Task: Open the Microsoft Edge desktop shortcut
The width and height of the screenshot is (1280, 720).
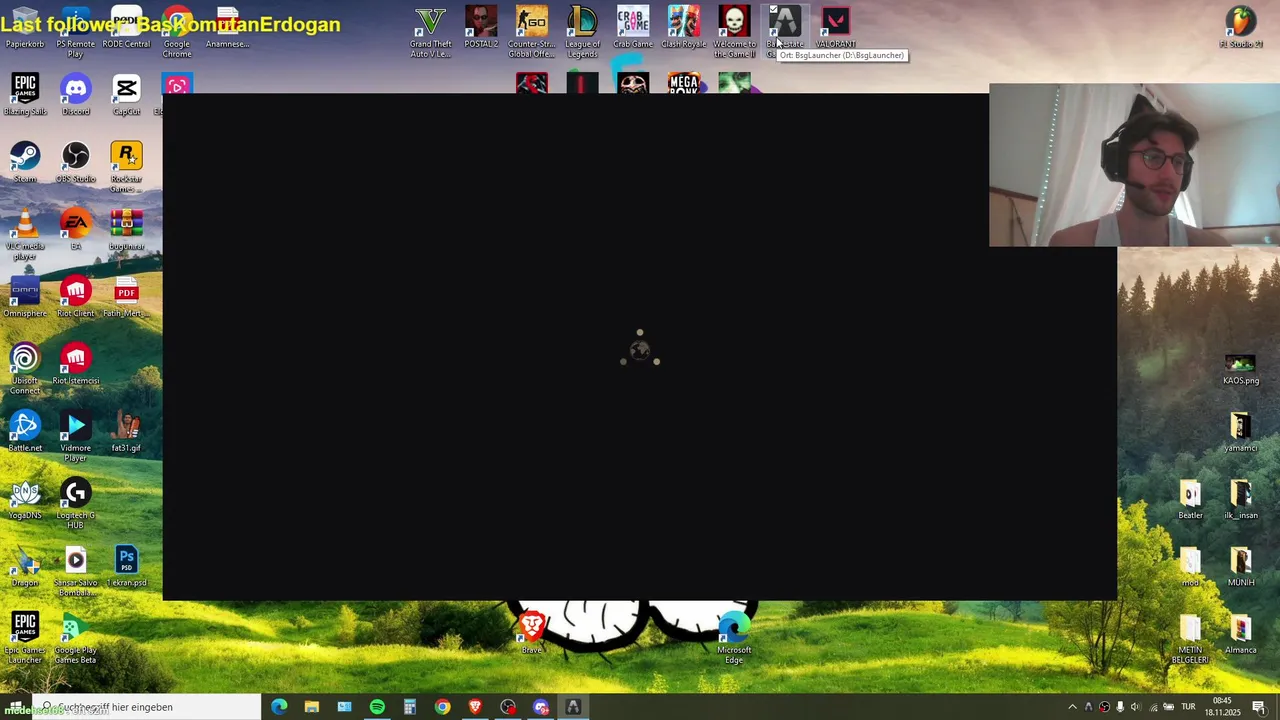Action: pos(734,637)
